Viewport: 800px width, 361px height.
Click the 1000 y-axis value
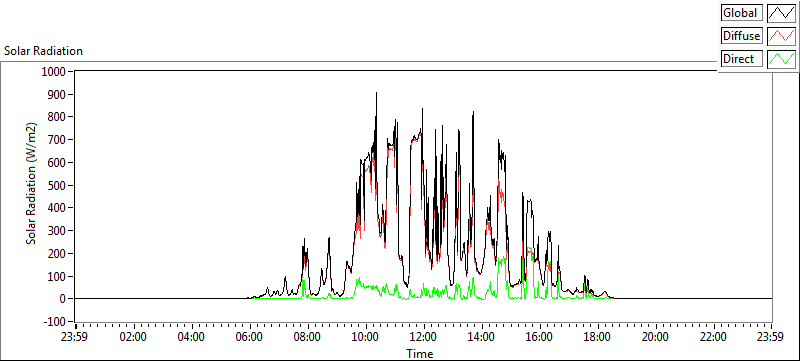click(x=55, y=71)
